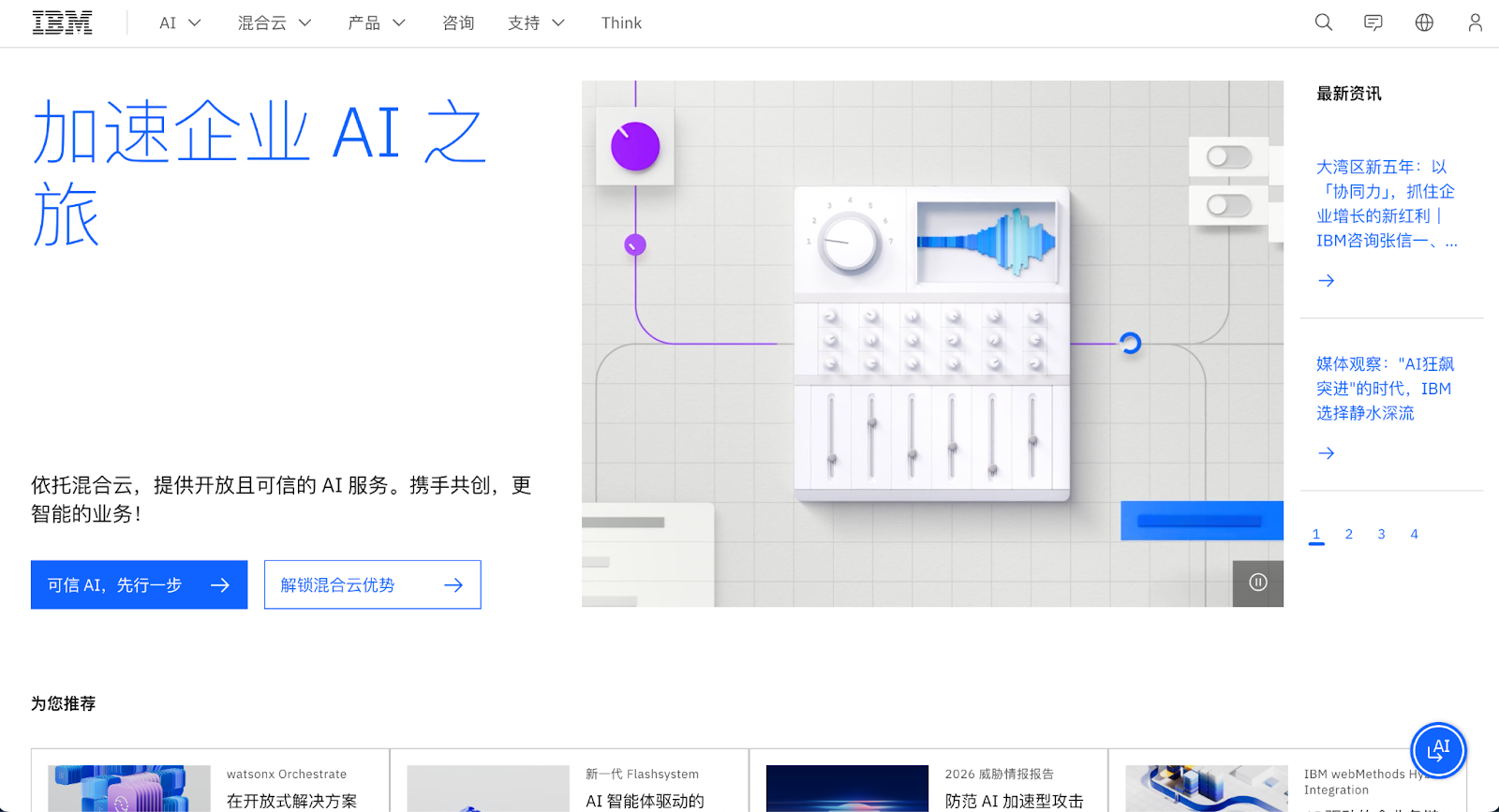Go to 咨询 menu item
Viewport: 1499px width, 812px height.
458,22
